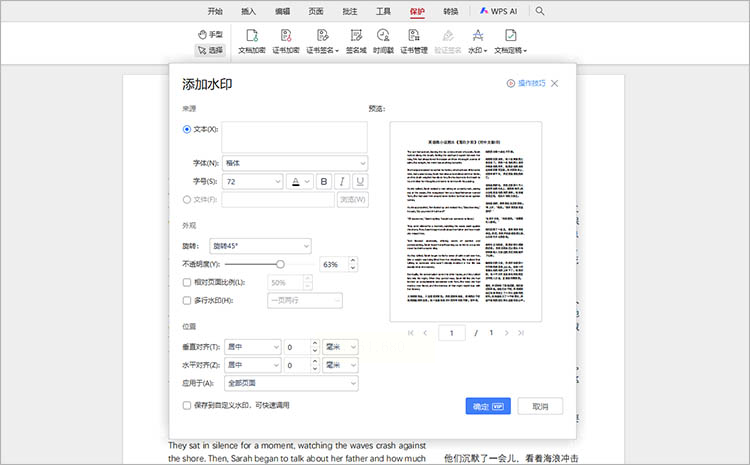Enable 相对页面比例 checkbox
Screen dimensions: 750x465
pos(187,283)
